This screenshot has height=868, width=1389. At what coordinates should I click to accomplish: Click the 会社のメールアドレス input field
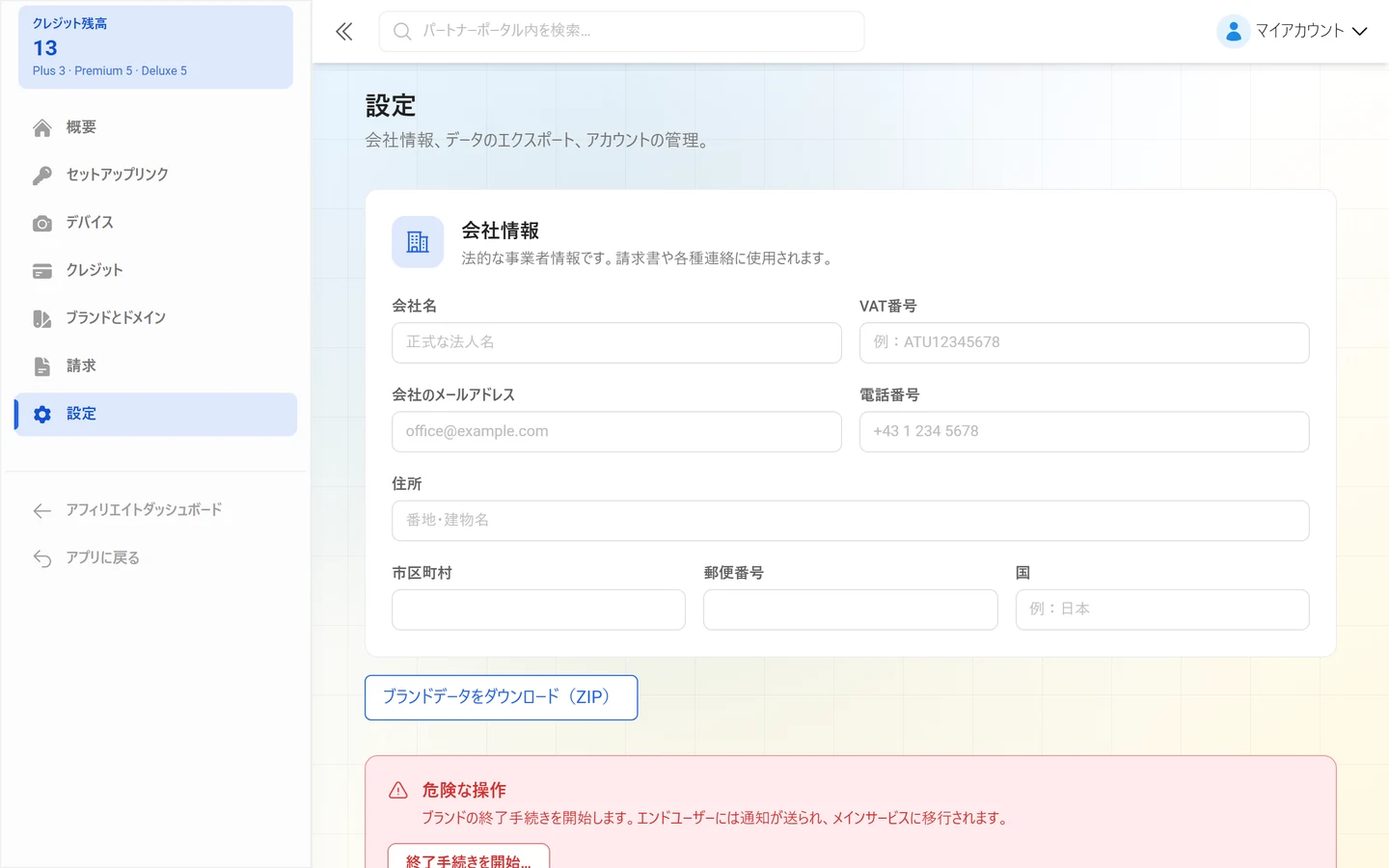click(x=616, y=432)
